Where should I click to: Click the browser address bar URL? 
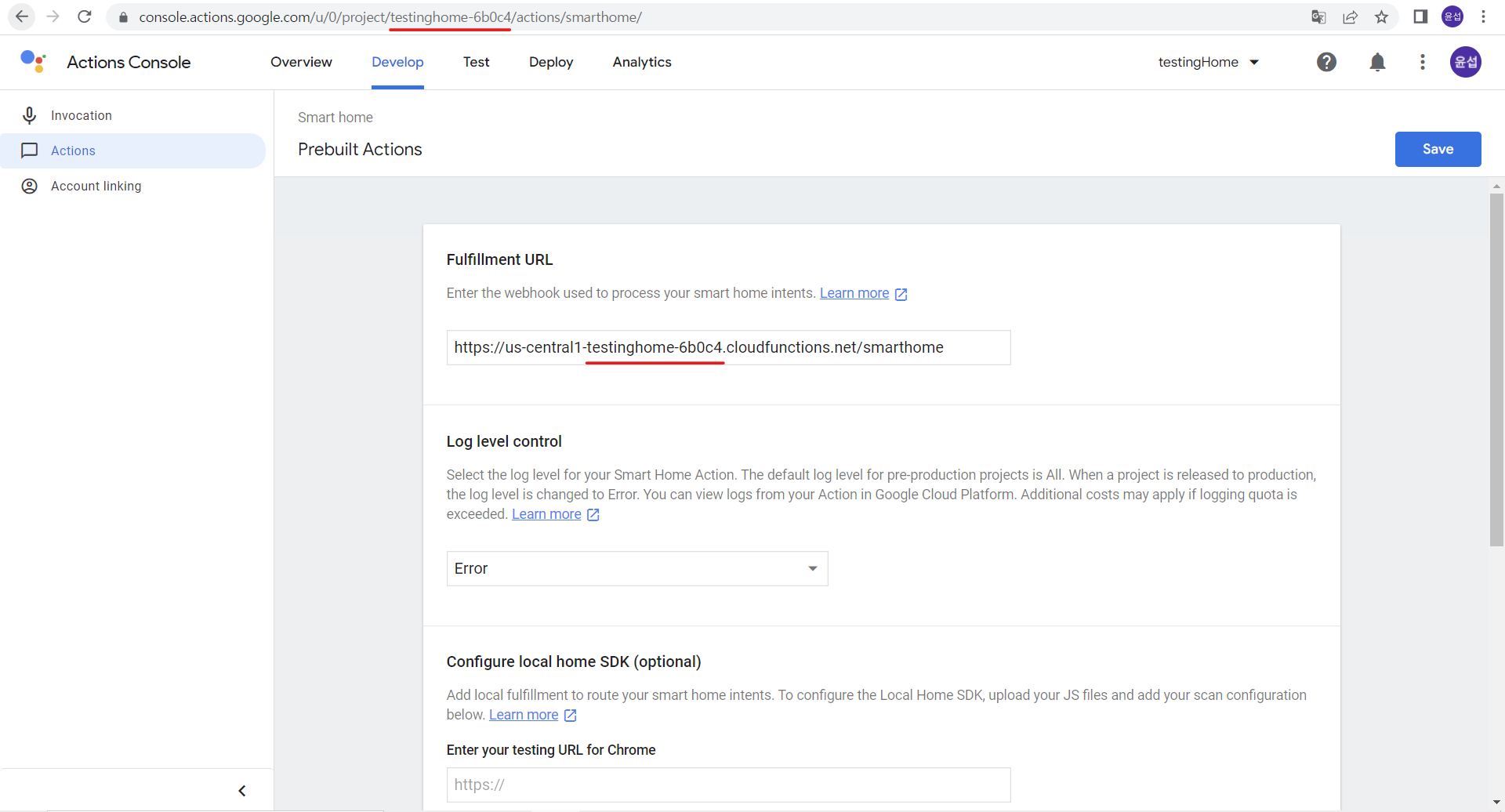pyautogui.click(x=390, y=17)
